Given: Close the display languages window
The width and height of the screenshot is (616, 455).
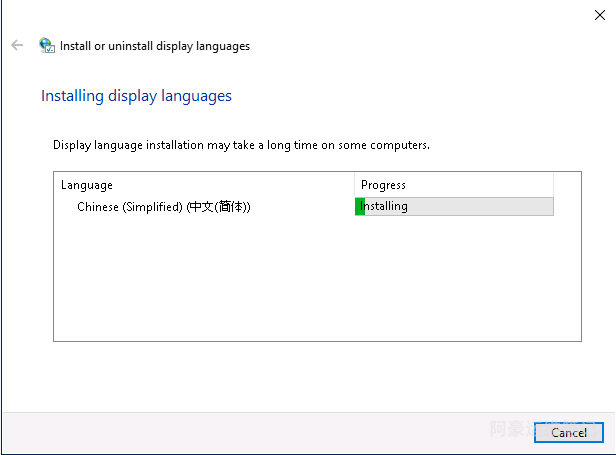Looking at the screenshot, I should click(x=598, y=14).
